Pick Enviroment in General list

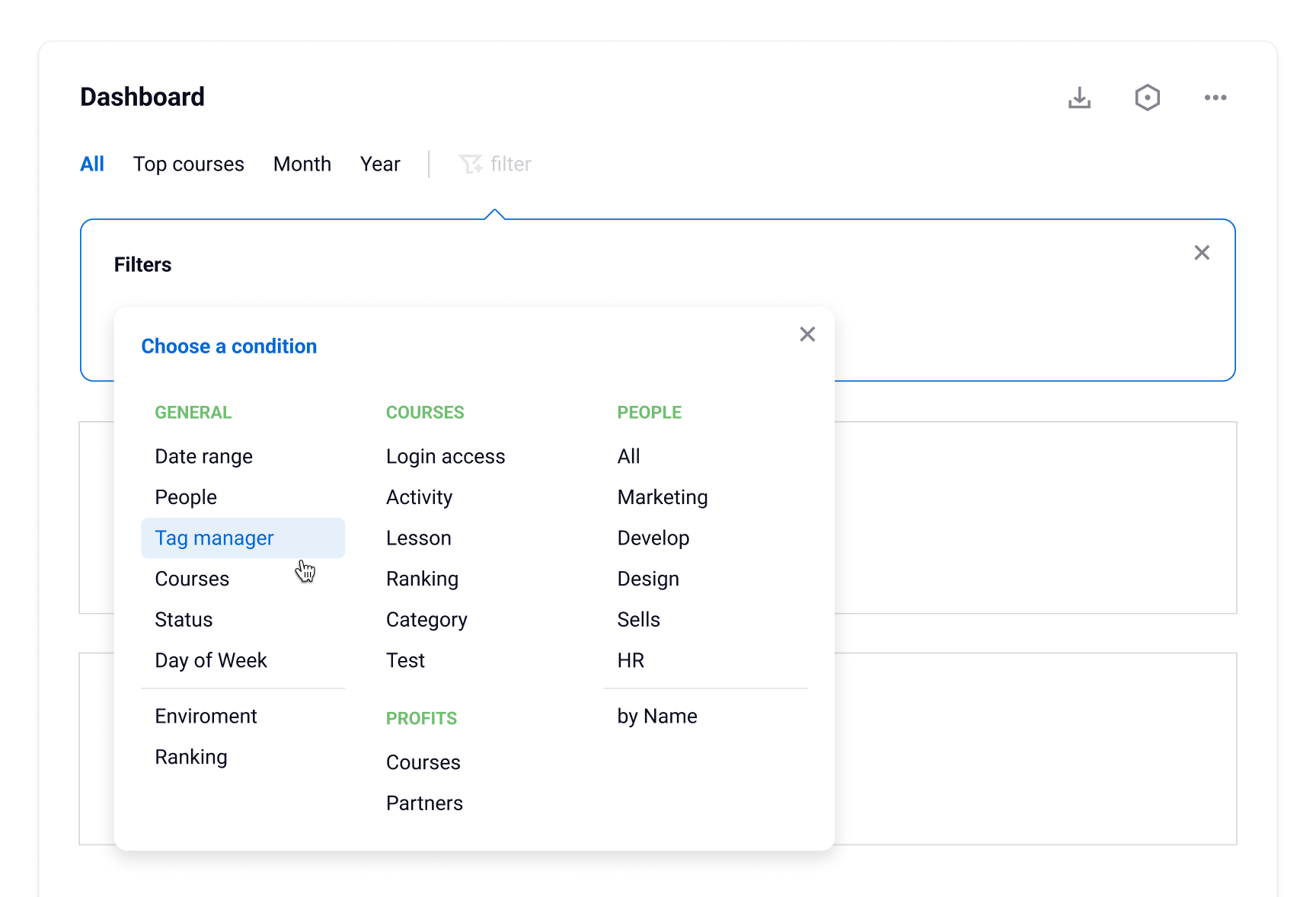206,717
